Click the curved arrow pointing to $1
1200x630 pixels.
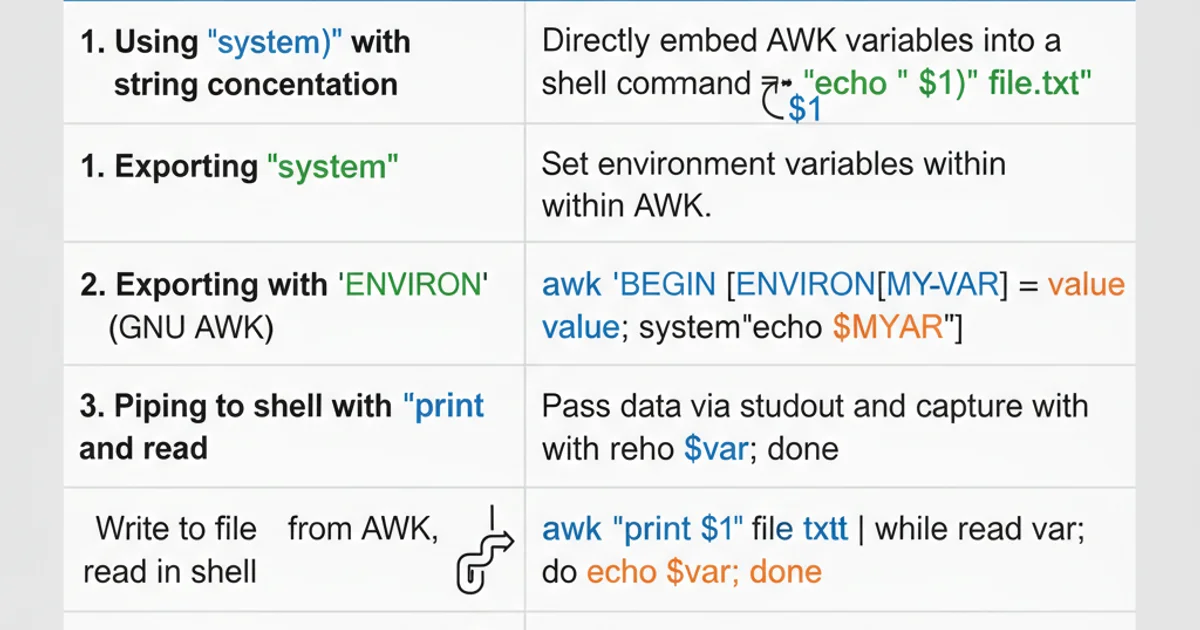[x=771, y=97]
